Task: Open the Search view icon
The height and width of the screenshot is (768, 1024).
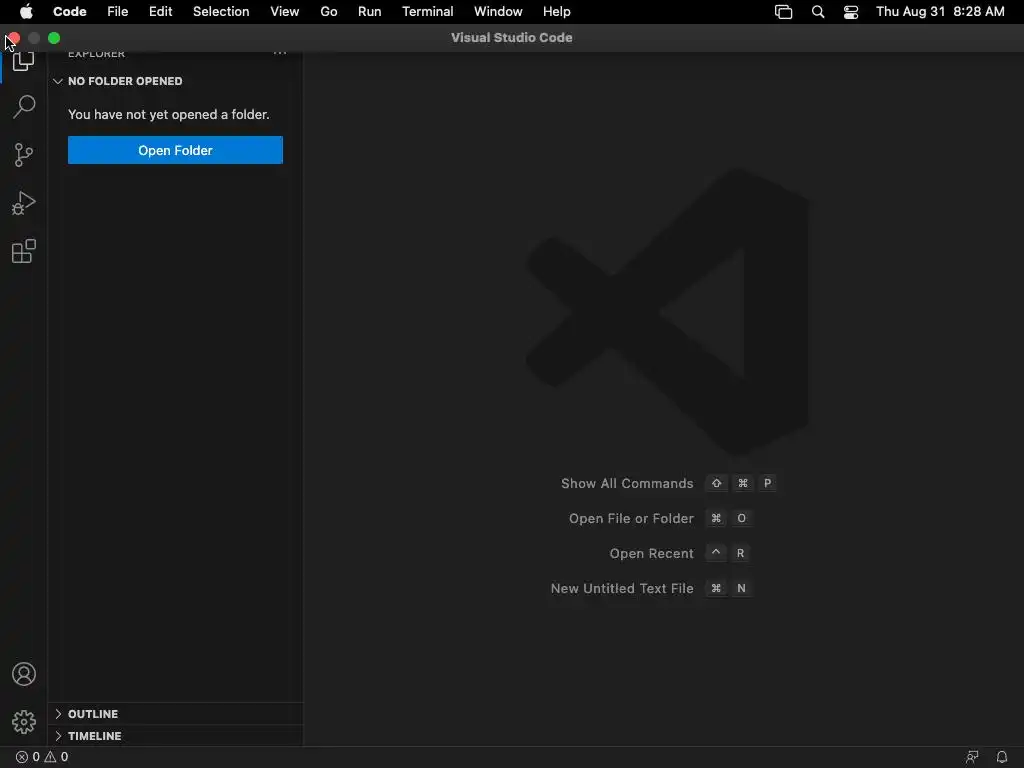Action: (24, 106)
